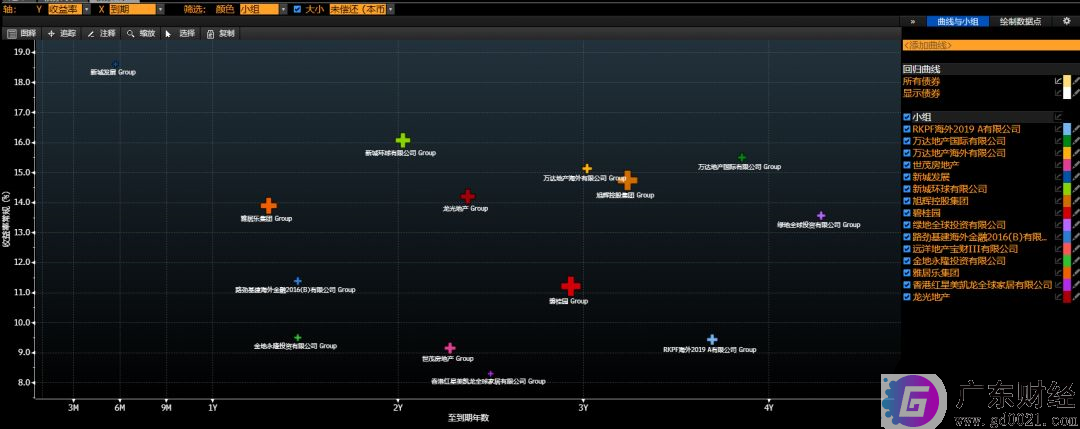Uncheck 远洋地产宝财III有限公司 checkbox
The image size is (1080, 429).
click(x=907, y=249)
